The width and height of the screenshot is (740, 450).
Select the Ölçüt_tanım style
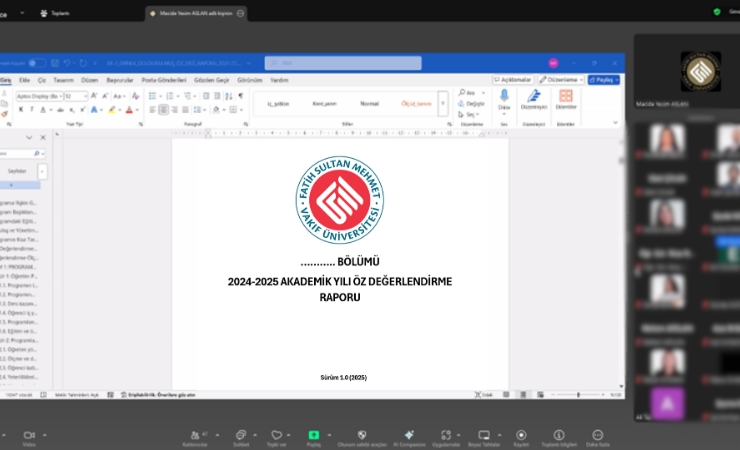[x=416, y=104]
